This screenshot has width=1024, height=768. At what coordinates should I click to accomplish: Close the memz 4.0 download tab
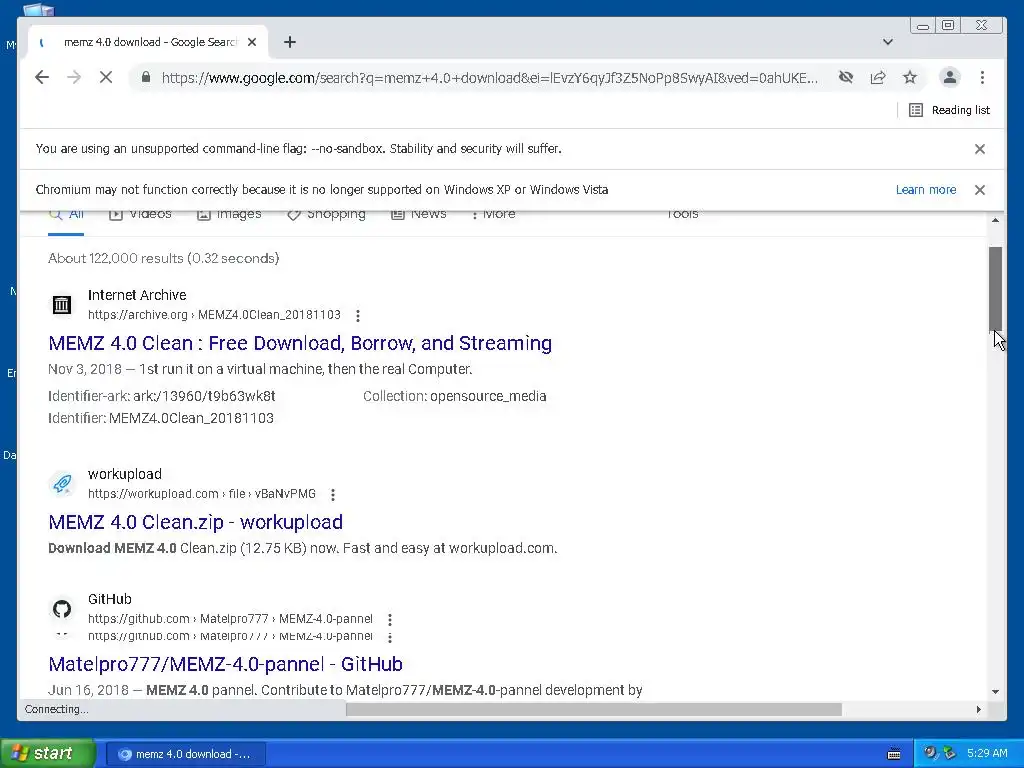tap(252, 42)
